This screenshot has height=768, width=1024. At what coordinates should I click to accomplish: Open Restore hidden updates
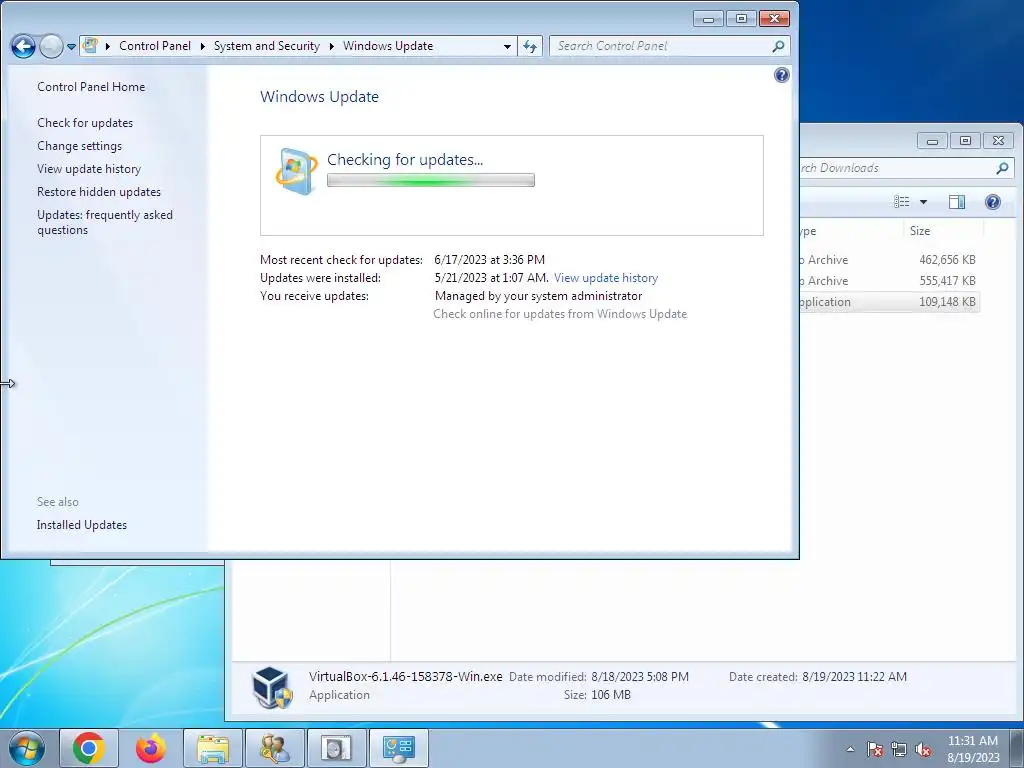coord(99,191)
